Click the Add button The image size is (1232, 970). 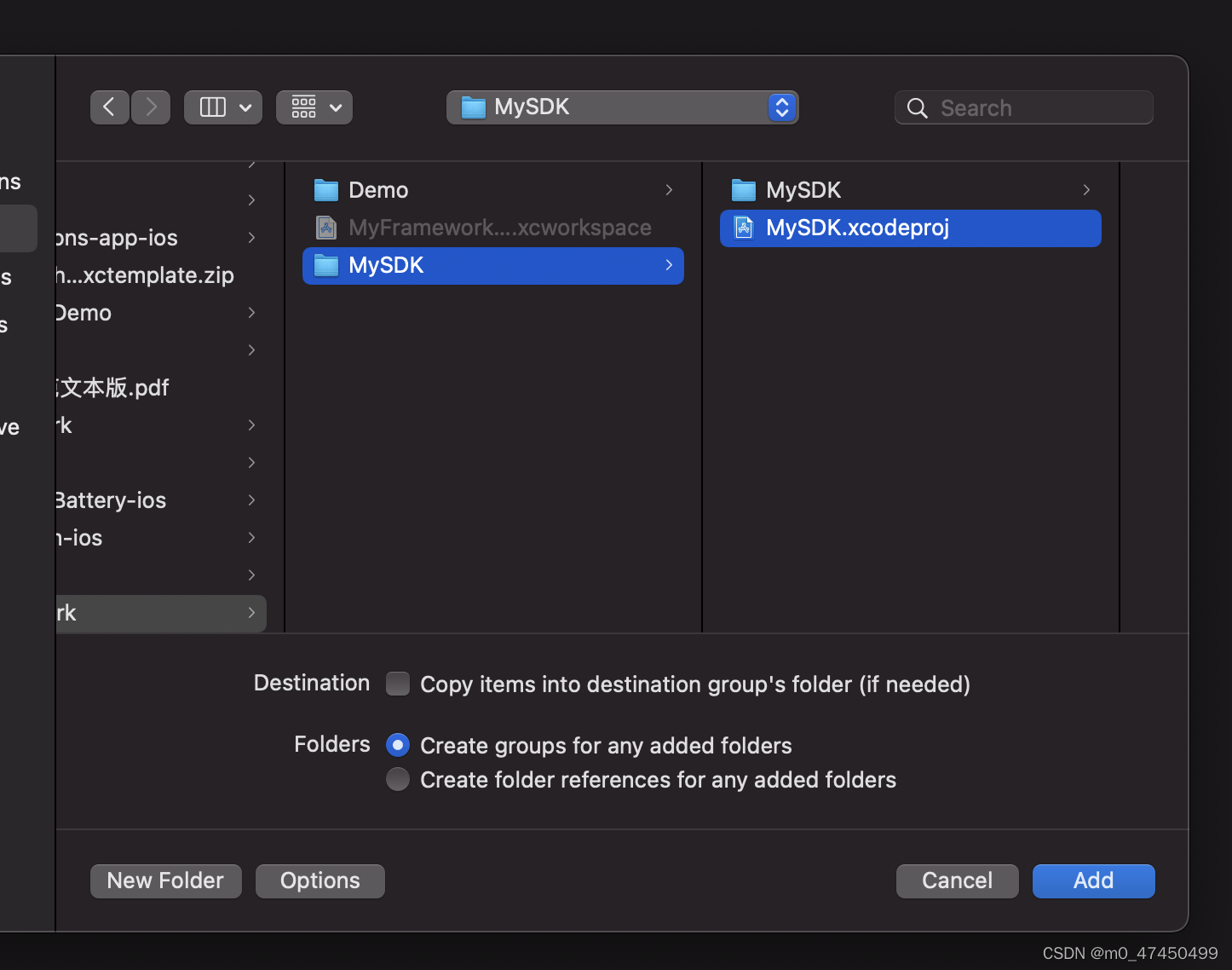tap(1094, 881)
